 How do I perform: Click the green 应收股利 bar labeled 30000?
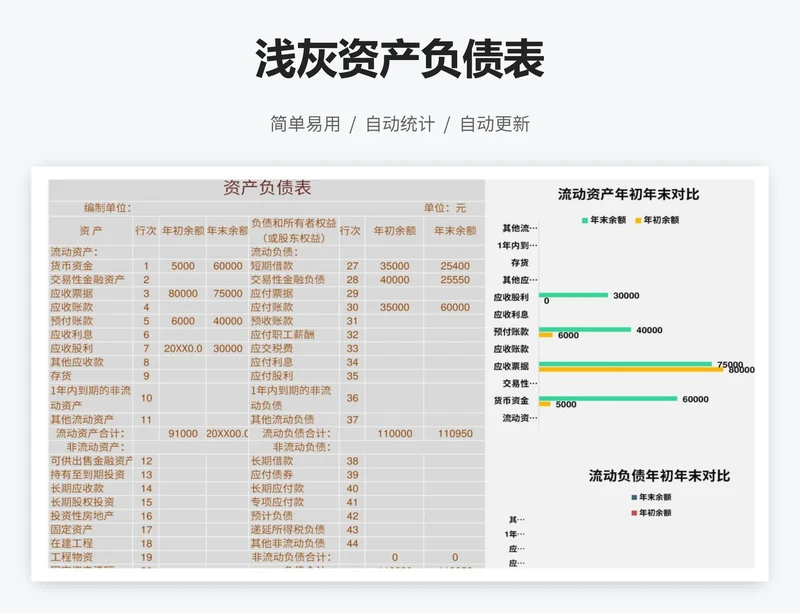pos(573,295)
